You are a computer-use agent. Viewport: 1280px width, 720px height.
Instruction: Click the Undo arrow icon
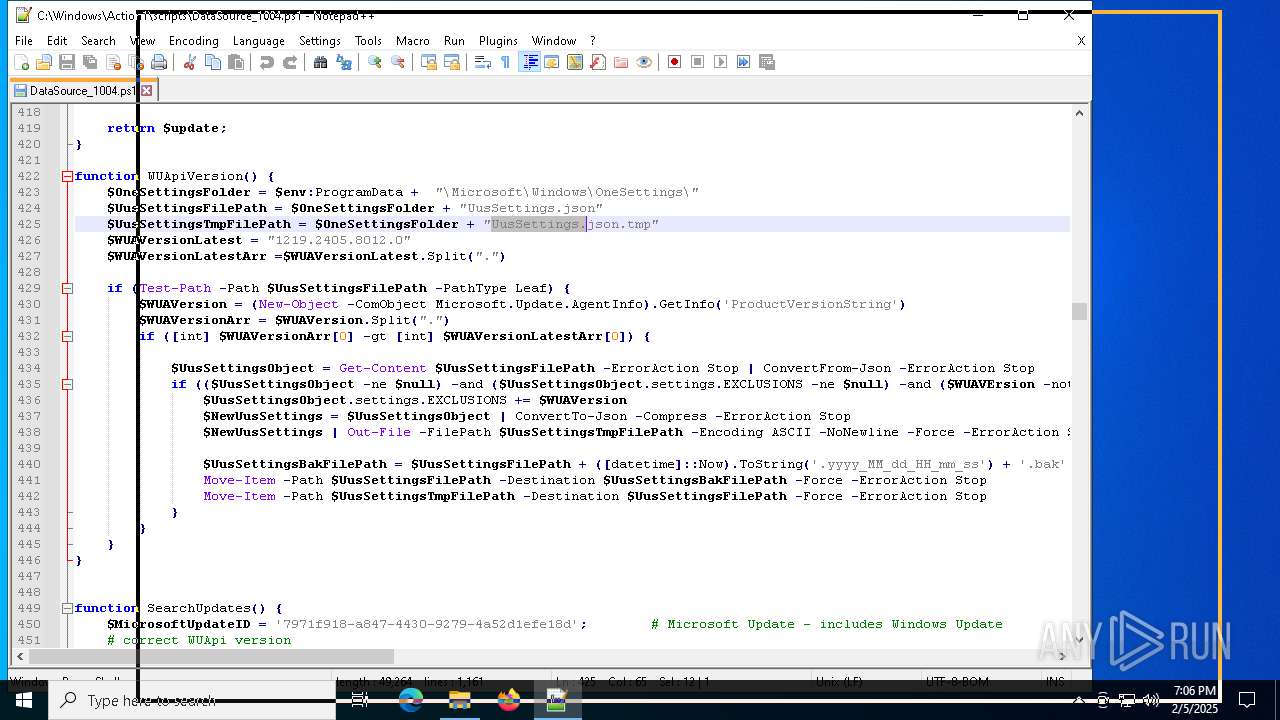pyautogui.click(x=266, y=62)
